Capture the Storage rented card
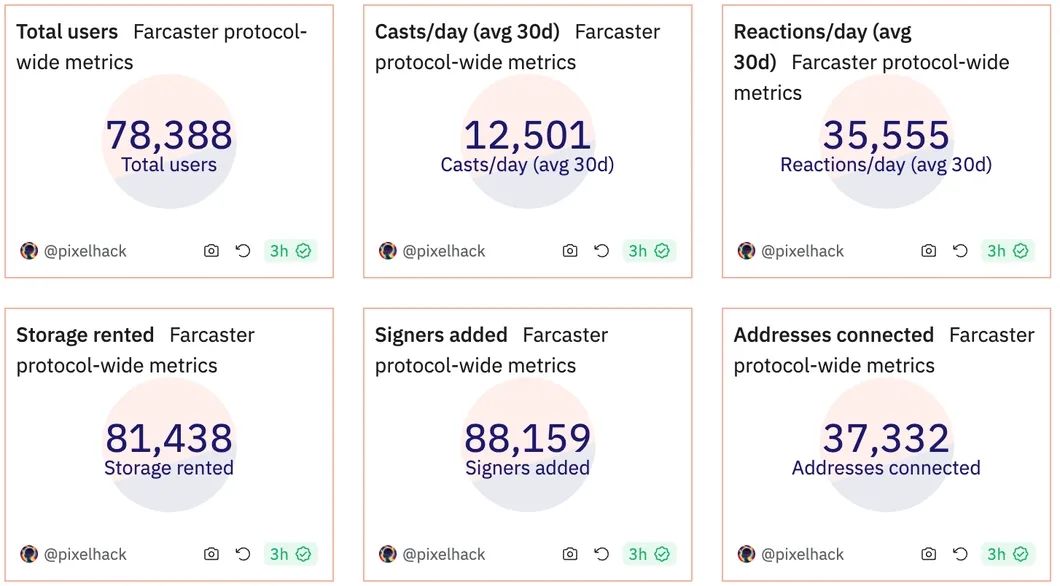Viewport: 1060px width, 586px height. point(211,554)
